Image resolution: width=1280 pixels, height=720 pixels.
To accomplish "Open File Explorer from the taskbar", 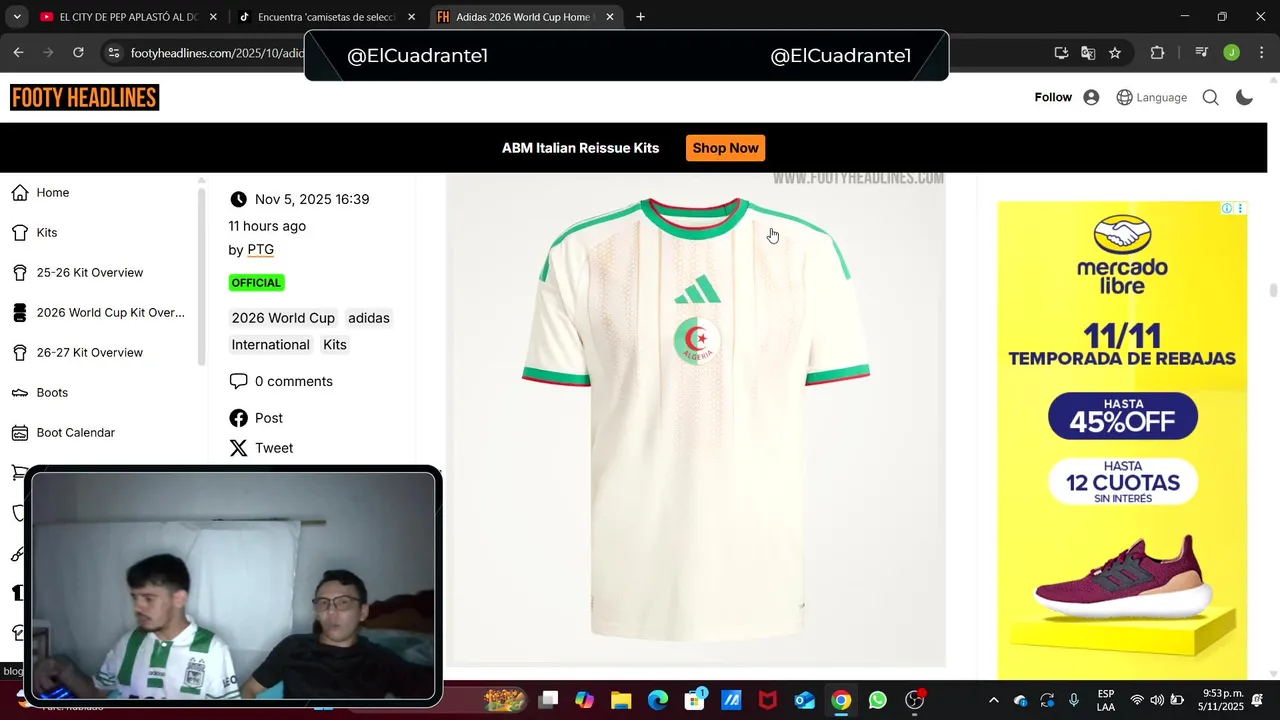I will [x=621, y=700].
